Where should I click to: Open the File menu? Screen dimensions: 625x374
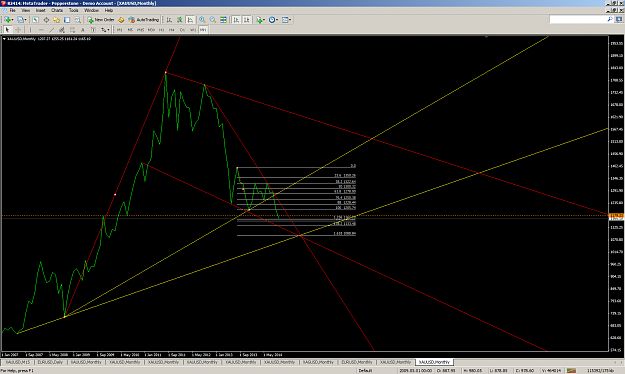[13, 10]
